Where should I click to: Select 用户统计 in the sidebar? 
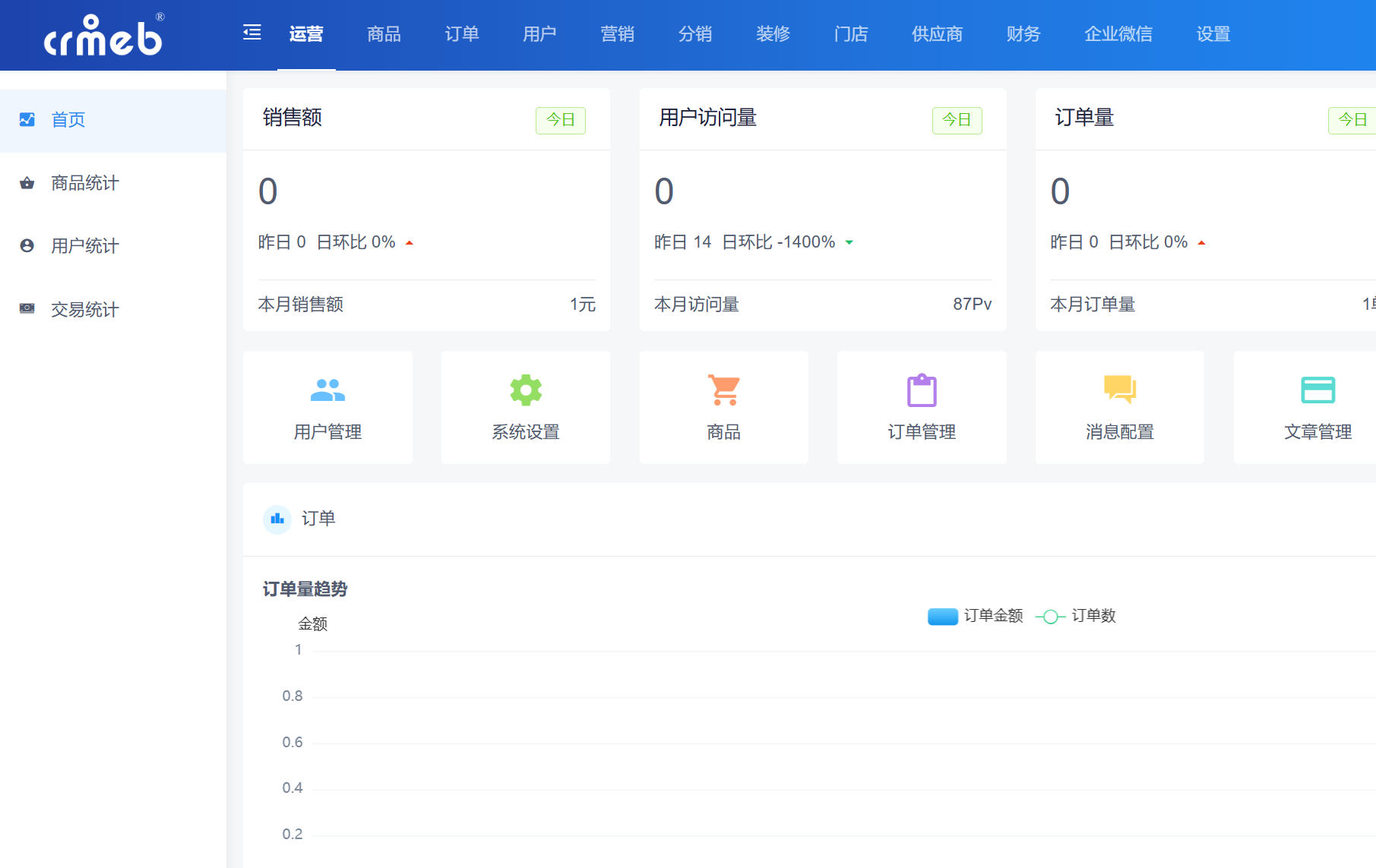click(113, 246)
